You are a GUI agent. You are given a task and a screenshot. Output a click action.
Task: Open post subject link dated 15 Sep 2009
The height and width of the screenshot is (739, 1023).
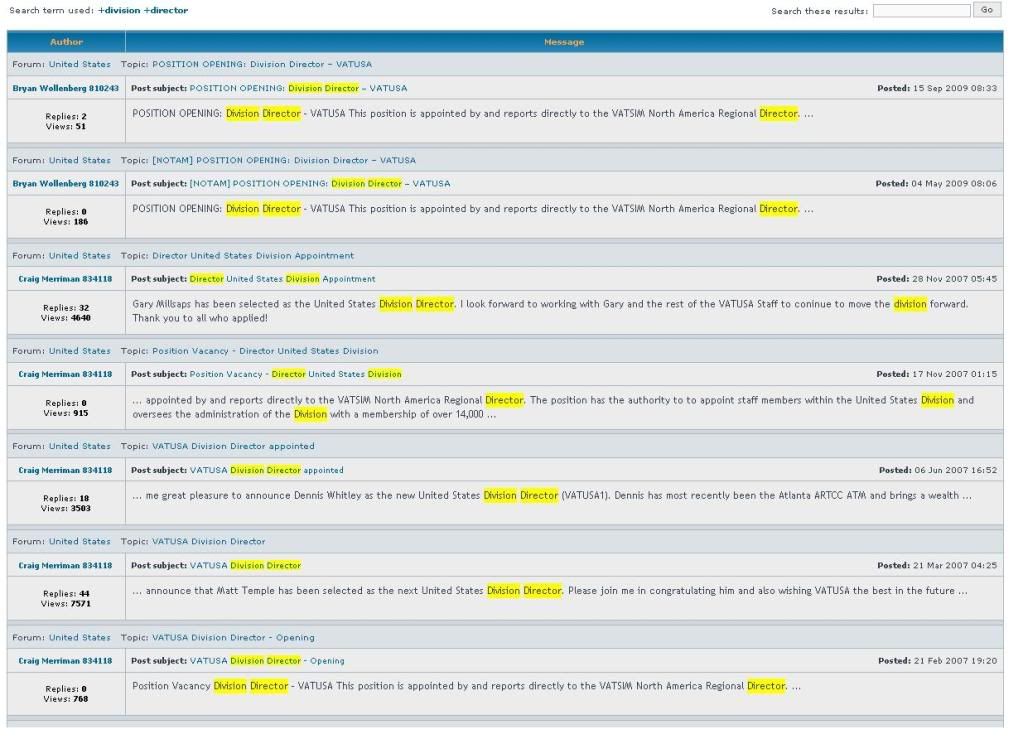(x=298, y=88)
